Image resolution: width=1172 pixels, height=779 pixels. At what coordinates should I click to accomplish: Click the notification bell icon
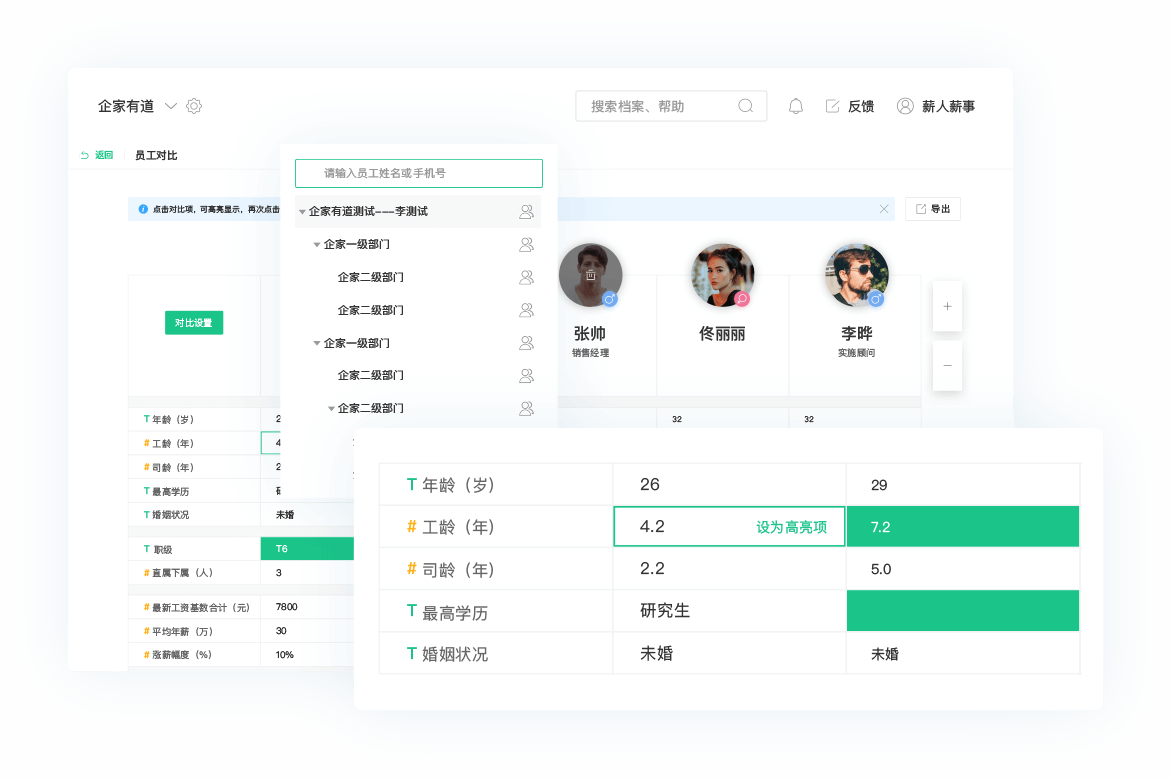pyautogui.click(x=796, y=106)
